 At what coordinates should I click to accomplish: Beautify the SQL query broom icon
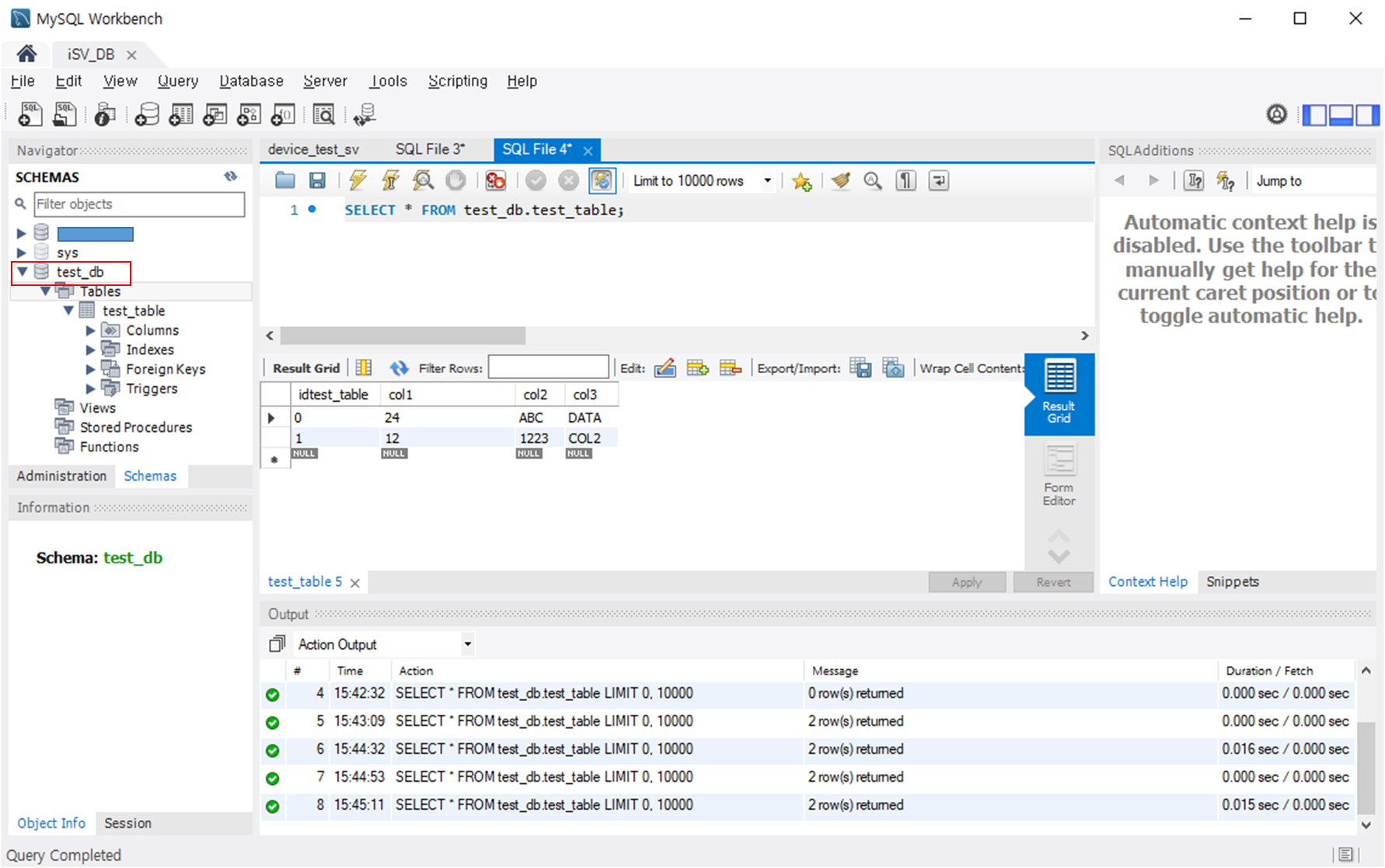point(840,181)
